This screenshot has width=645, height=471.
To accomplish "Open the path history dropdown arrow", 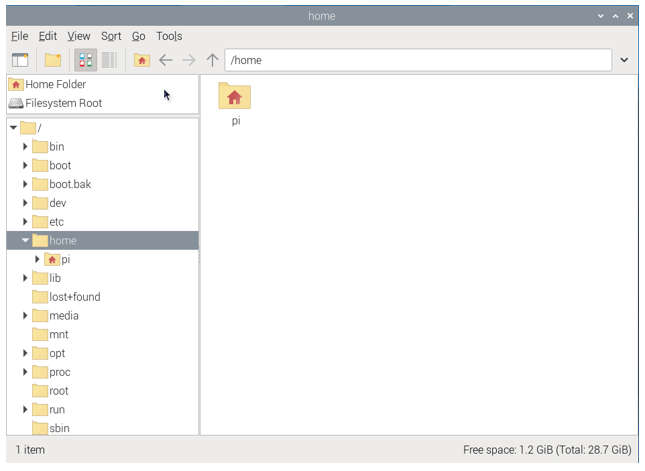I will coord(624,60).
